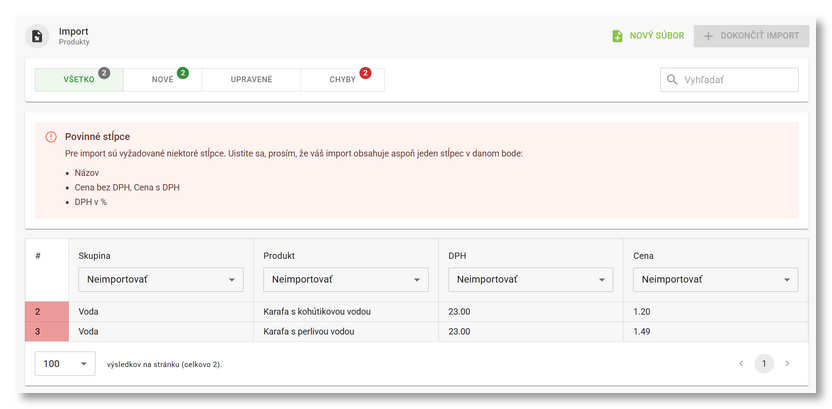This screenshot has height=409, width=832.
Task: Click 'Karafa s perlivou vodou' cell
Action: coord(346,332)
